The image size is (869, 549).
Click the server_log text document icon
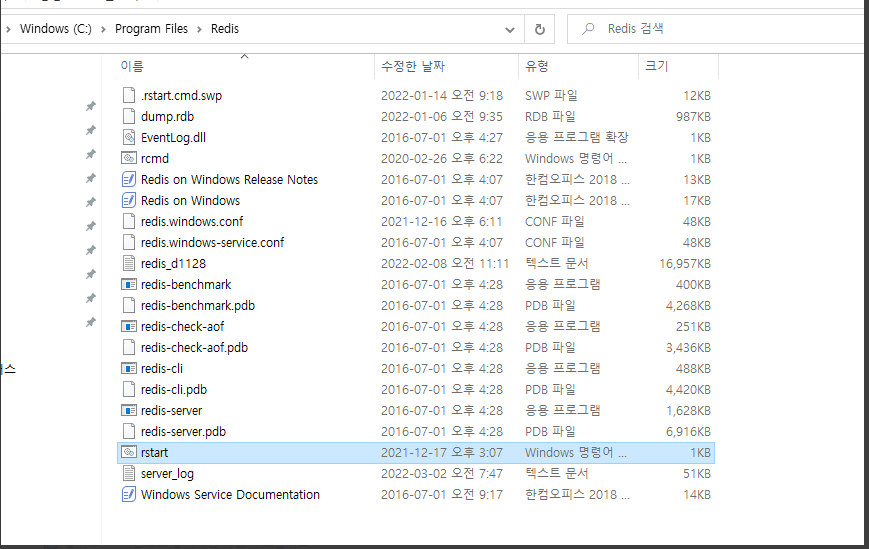point(129,474)
